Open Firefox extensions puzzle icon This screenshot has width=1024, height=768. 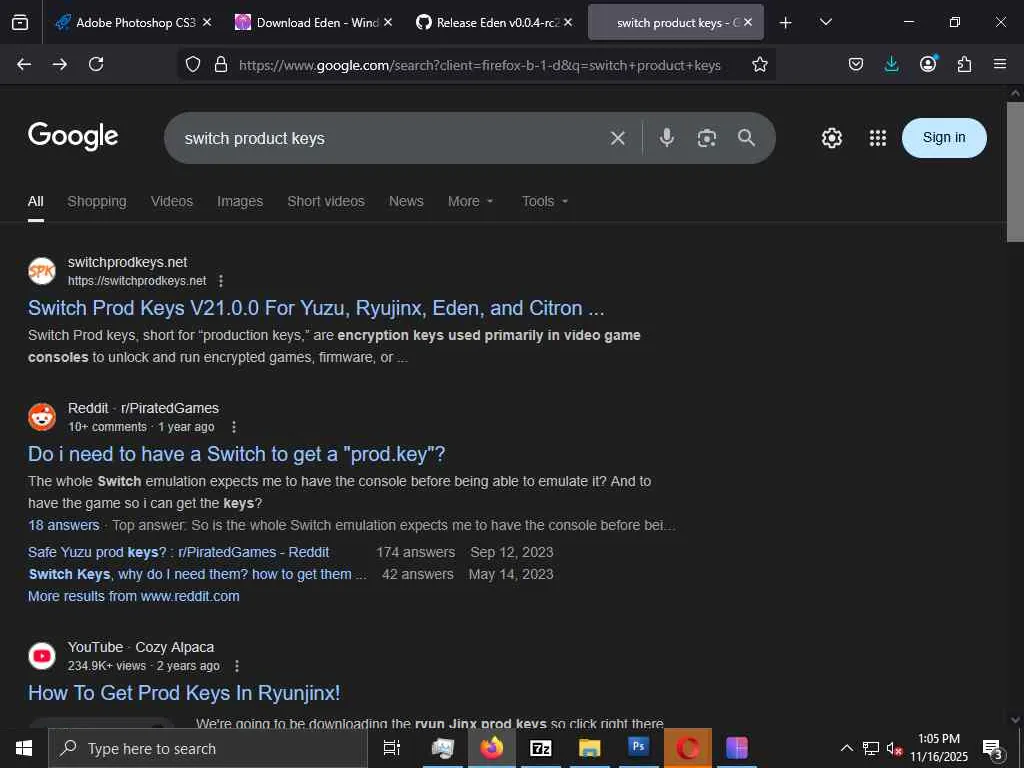click(x=964, y=64)
